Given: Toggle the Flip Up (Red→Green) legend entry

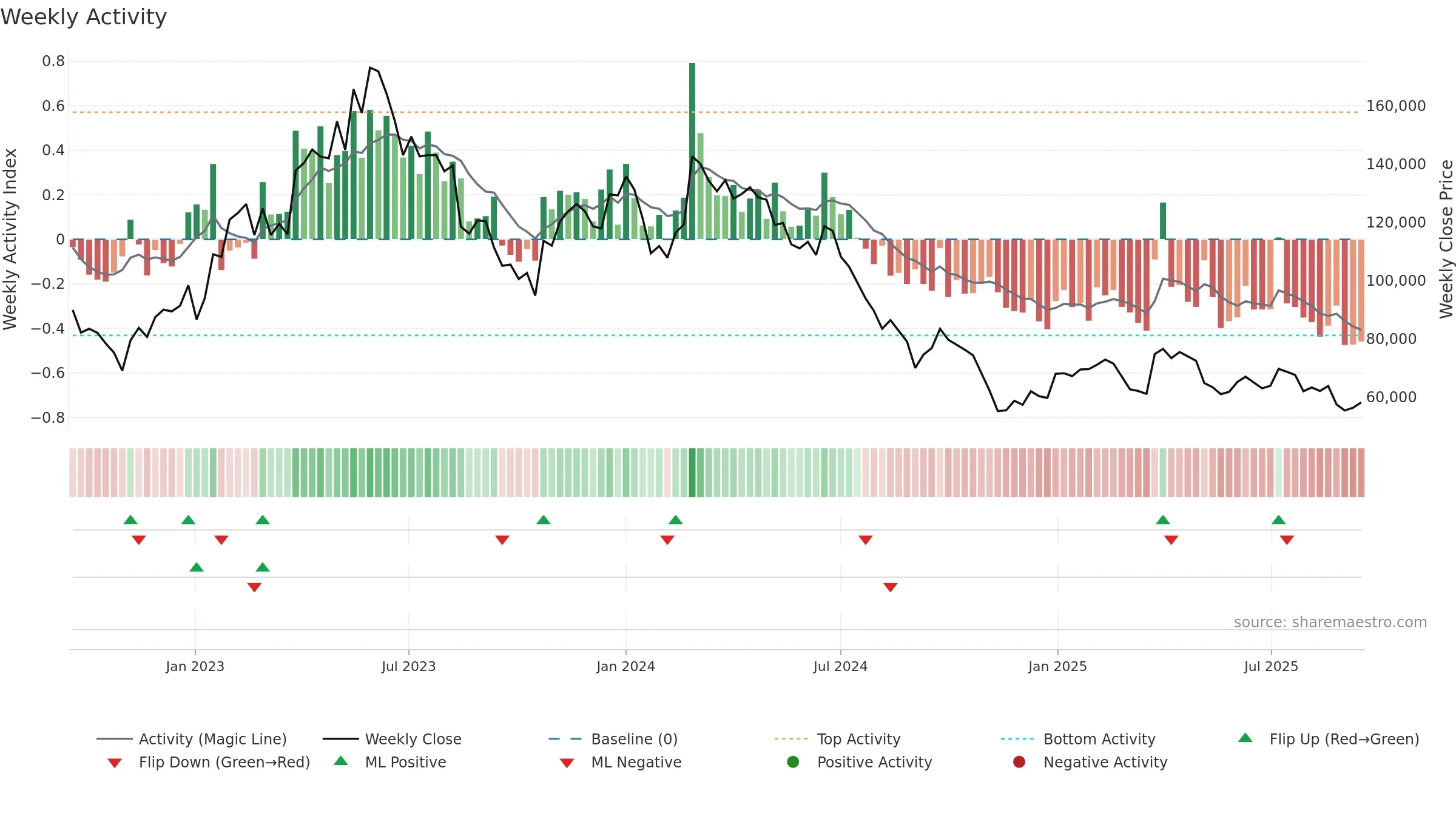Looking at the screenshot, I should 1329,739.
